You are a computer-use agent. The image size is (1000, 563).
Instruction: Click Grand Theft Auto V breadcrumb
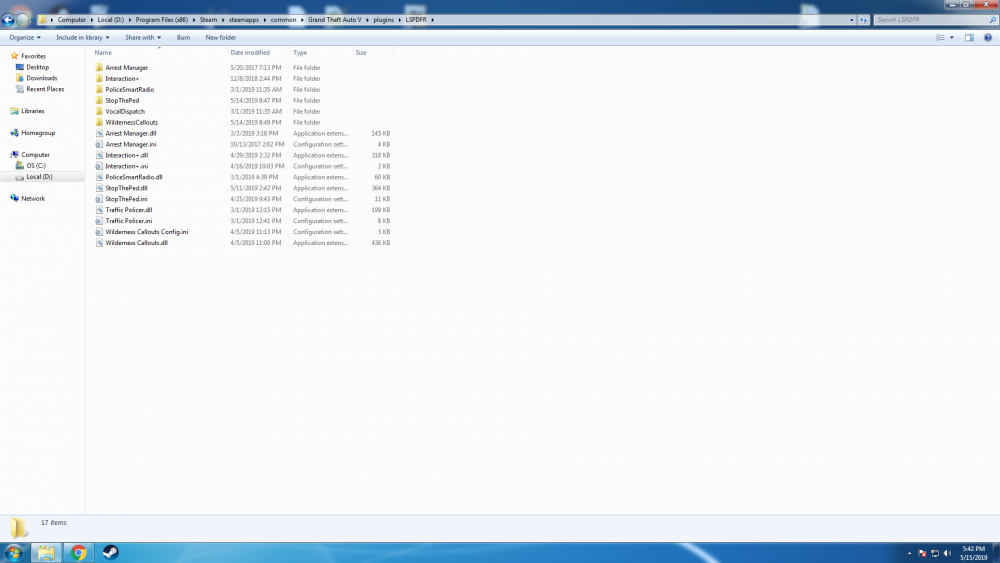coord(334,20)
